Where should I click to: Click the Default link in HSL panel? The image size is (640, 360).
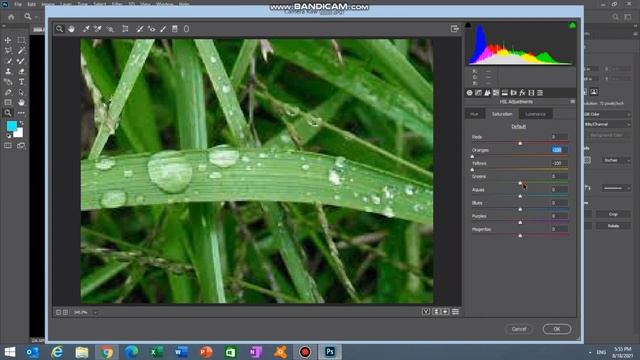point(519,127)
